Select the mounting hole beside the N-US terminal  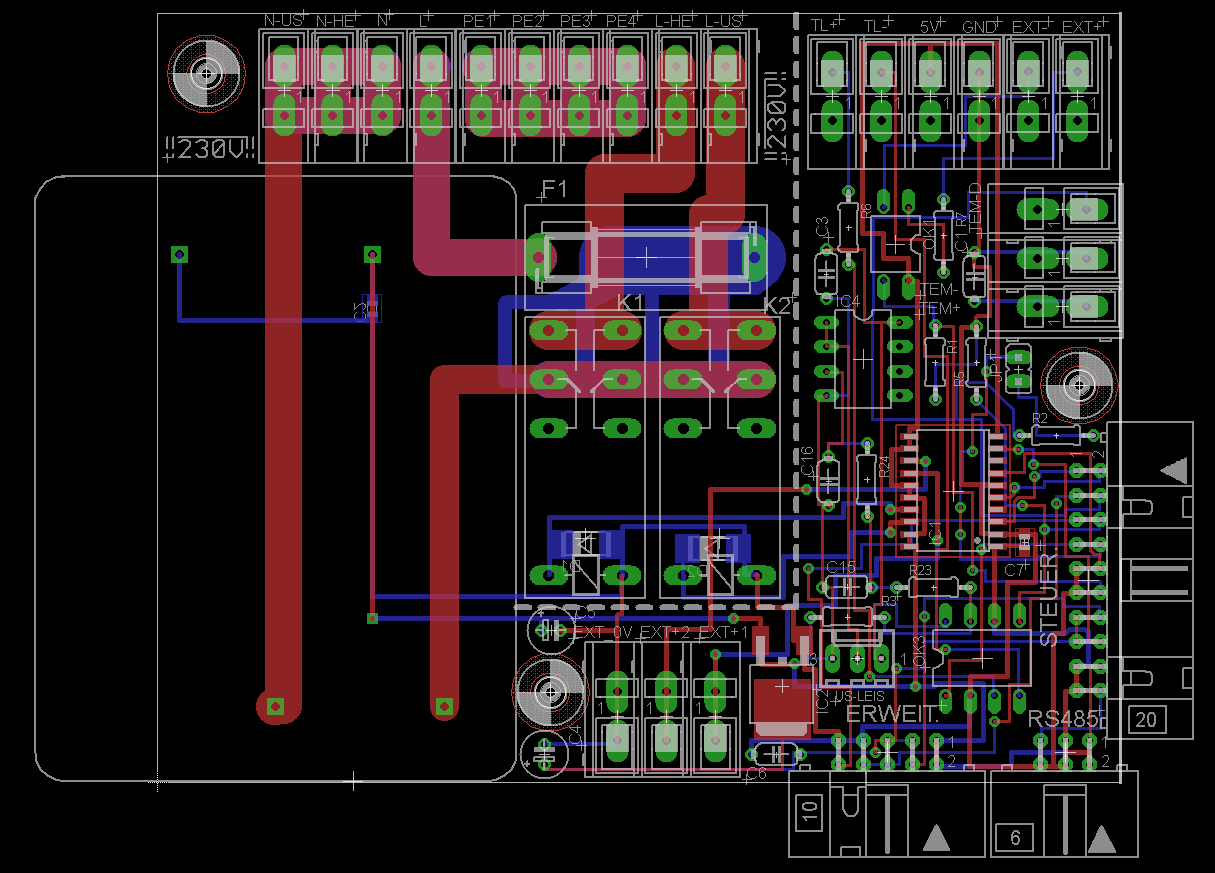coord(207,73)
